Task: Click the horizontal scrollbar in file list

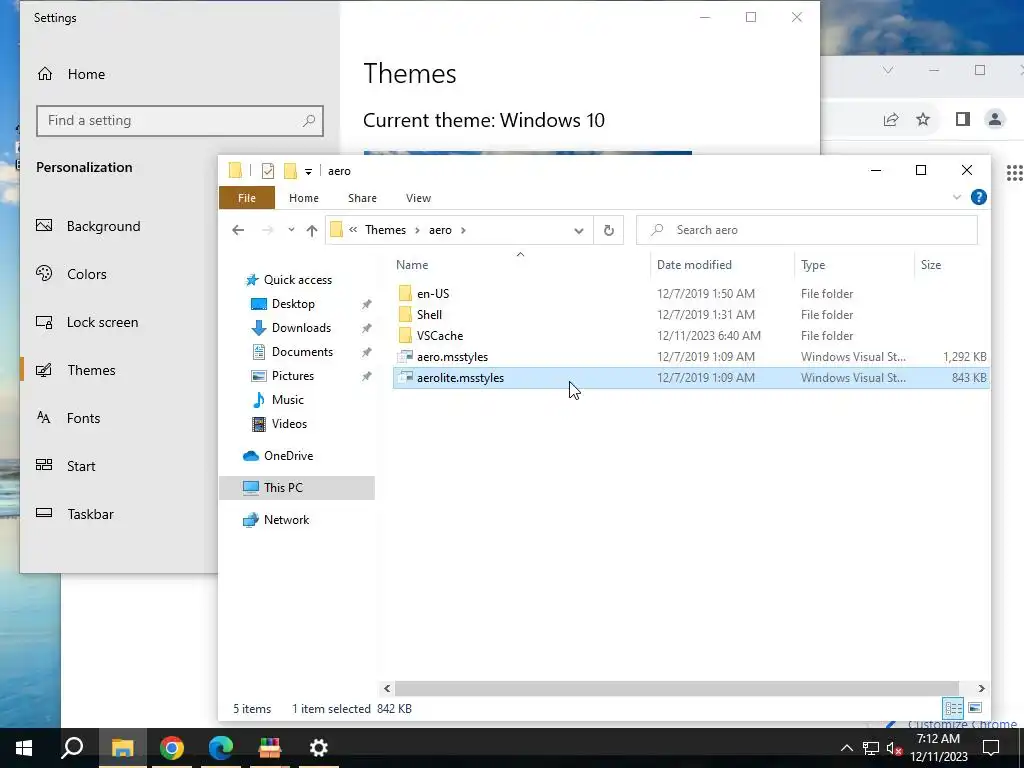Action: coord(677,688)
